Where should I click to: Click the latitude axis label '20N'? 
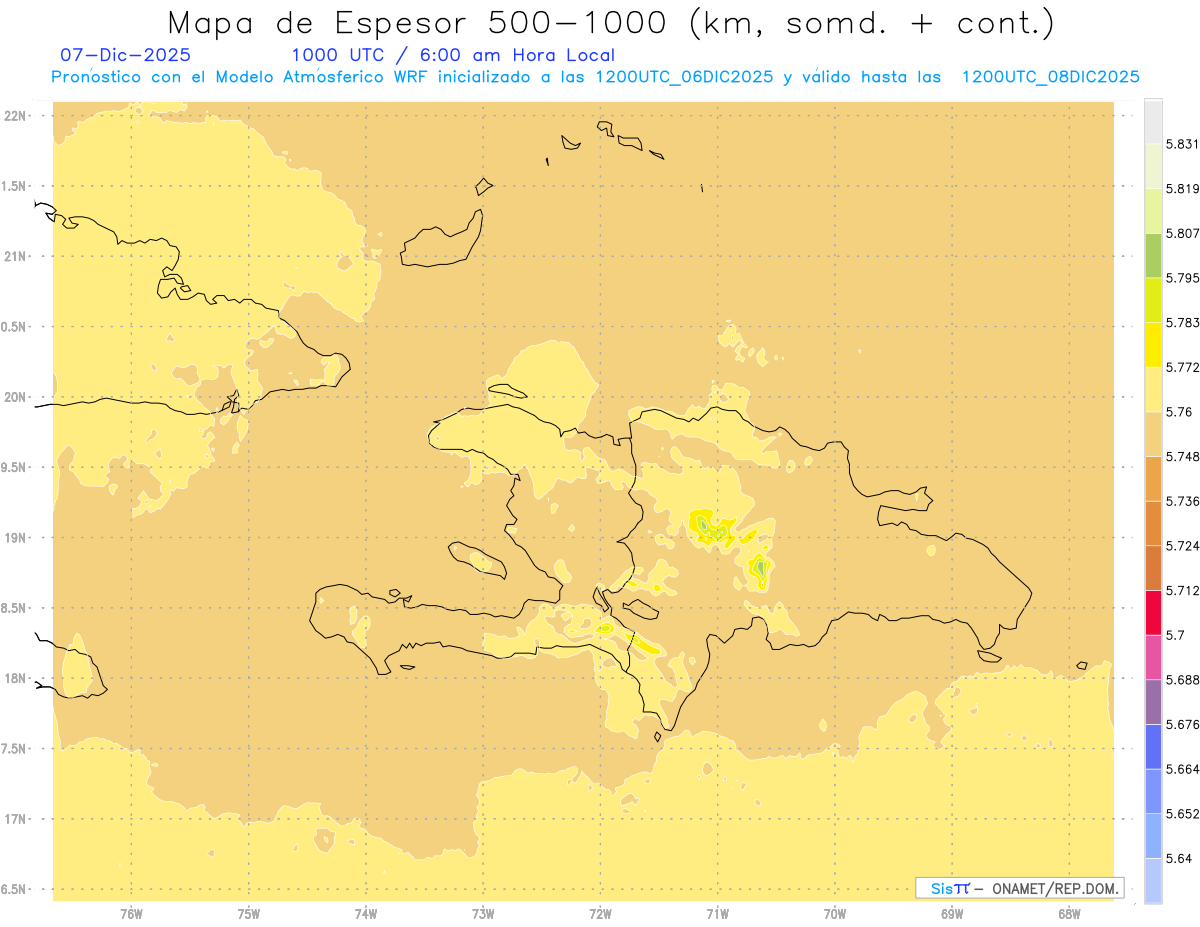click(16, 397)
